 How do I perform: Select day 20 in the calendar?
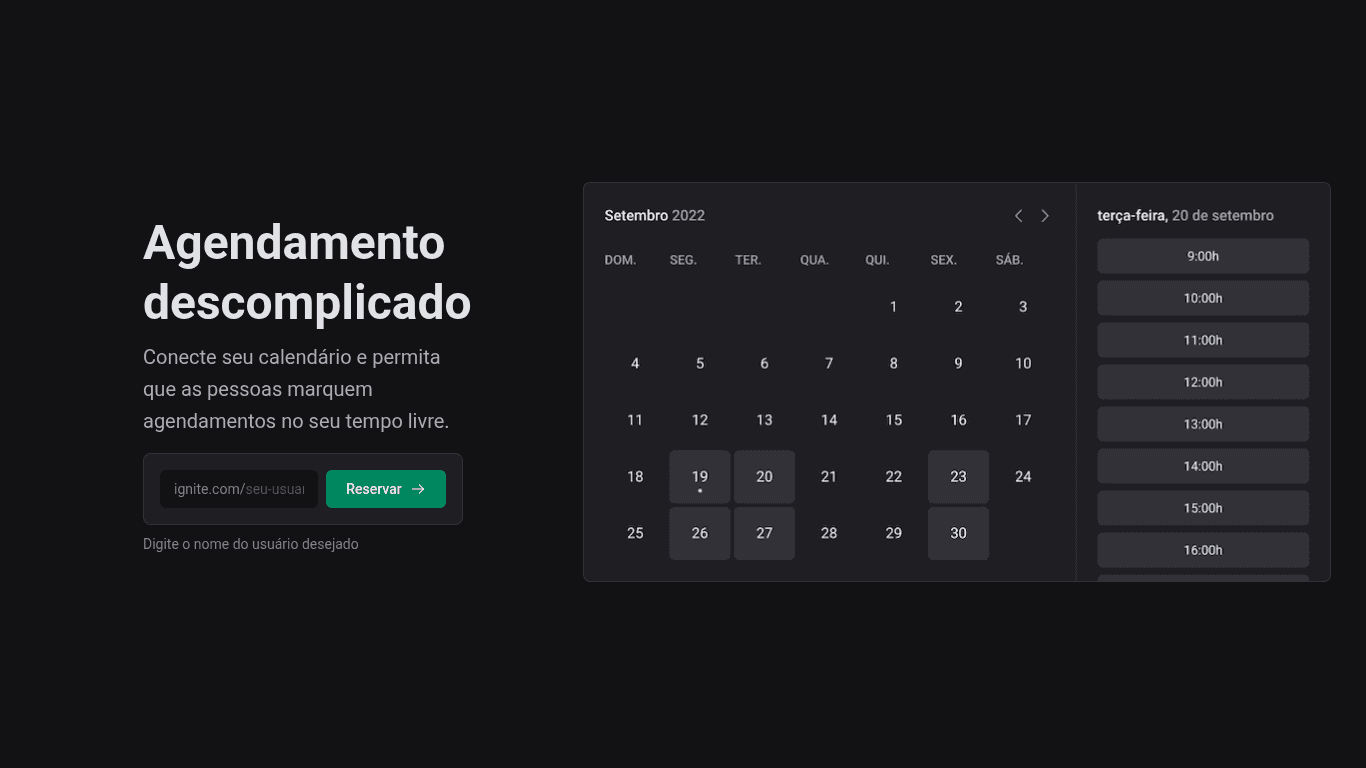[x=764, y=477]
